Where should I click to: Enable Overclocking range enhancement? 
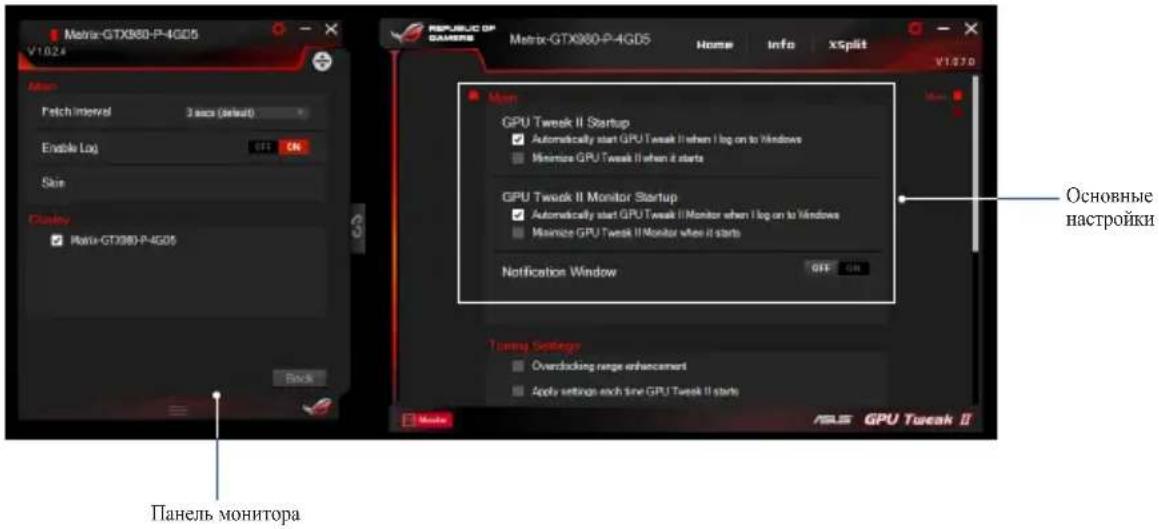point(518,366)
